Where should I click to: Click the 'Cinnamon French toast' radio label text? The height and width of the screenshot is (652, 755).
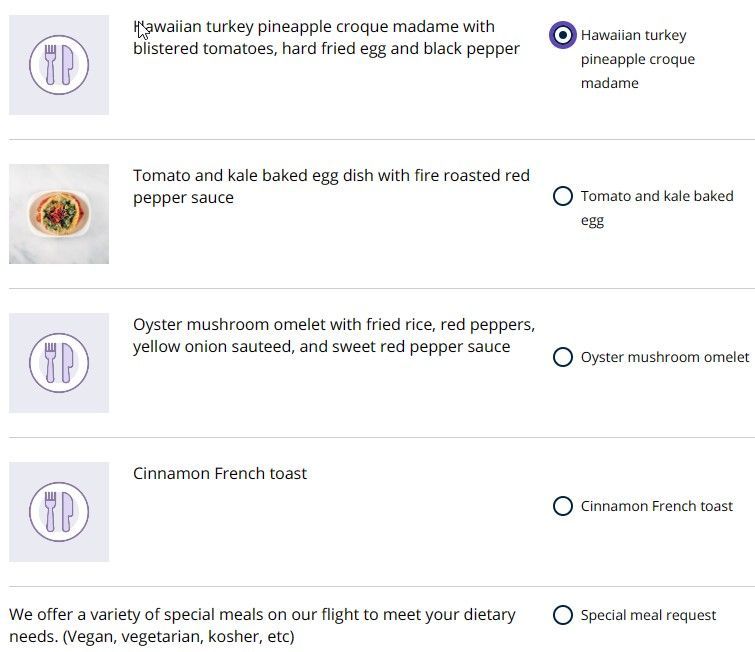(656, 506)
